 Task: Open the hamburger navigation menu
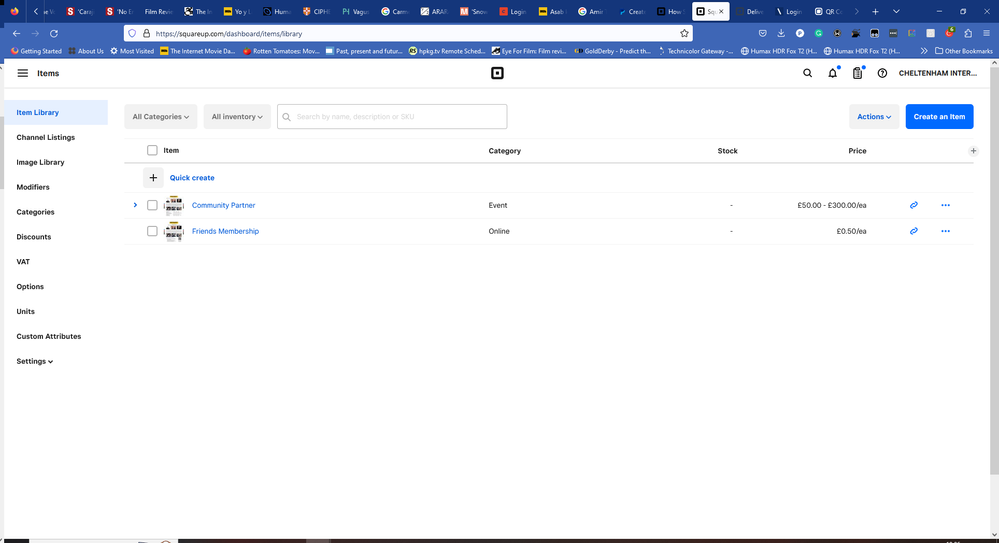pyautogui.click(x=23, y=73)
